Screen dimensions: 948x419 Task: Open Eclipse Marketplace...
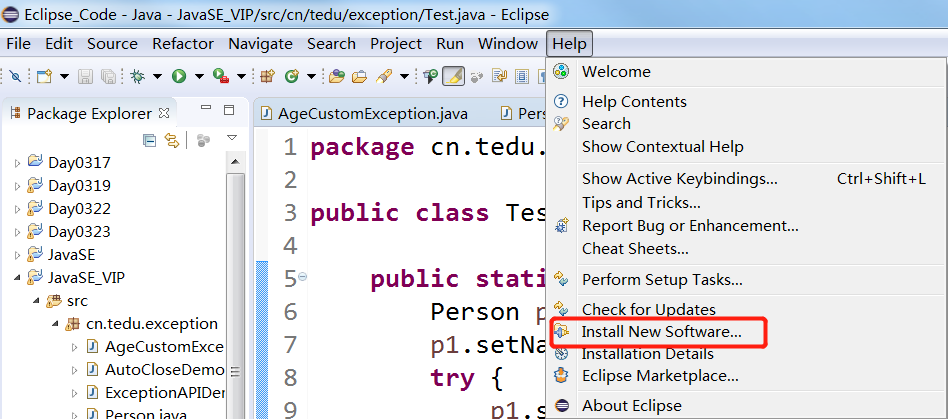747,376
